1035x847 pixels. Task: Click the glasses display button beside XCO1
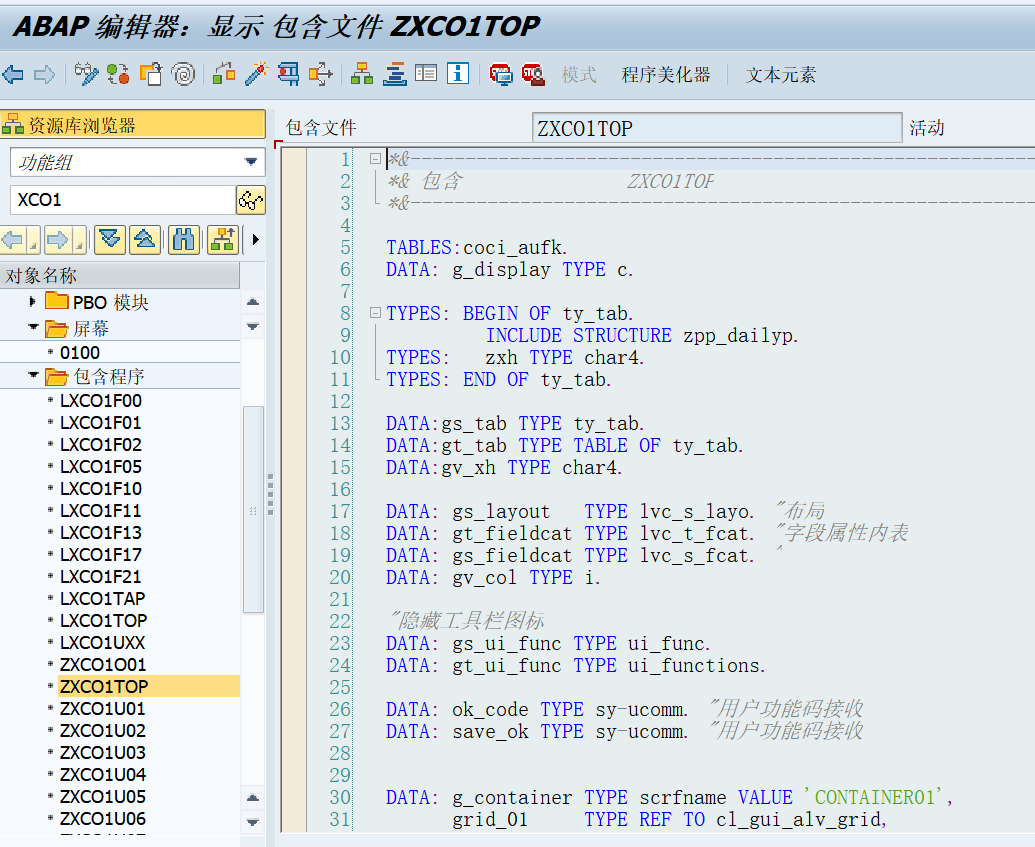click(251, 200)
